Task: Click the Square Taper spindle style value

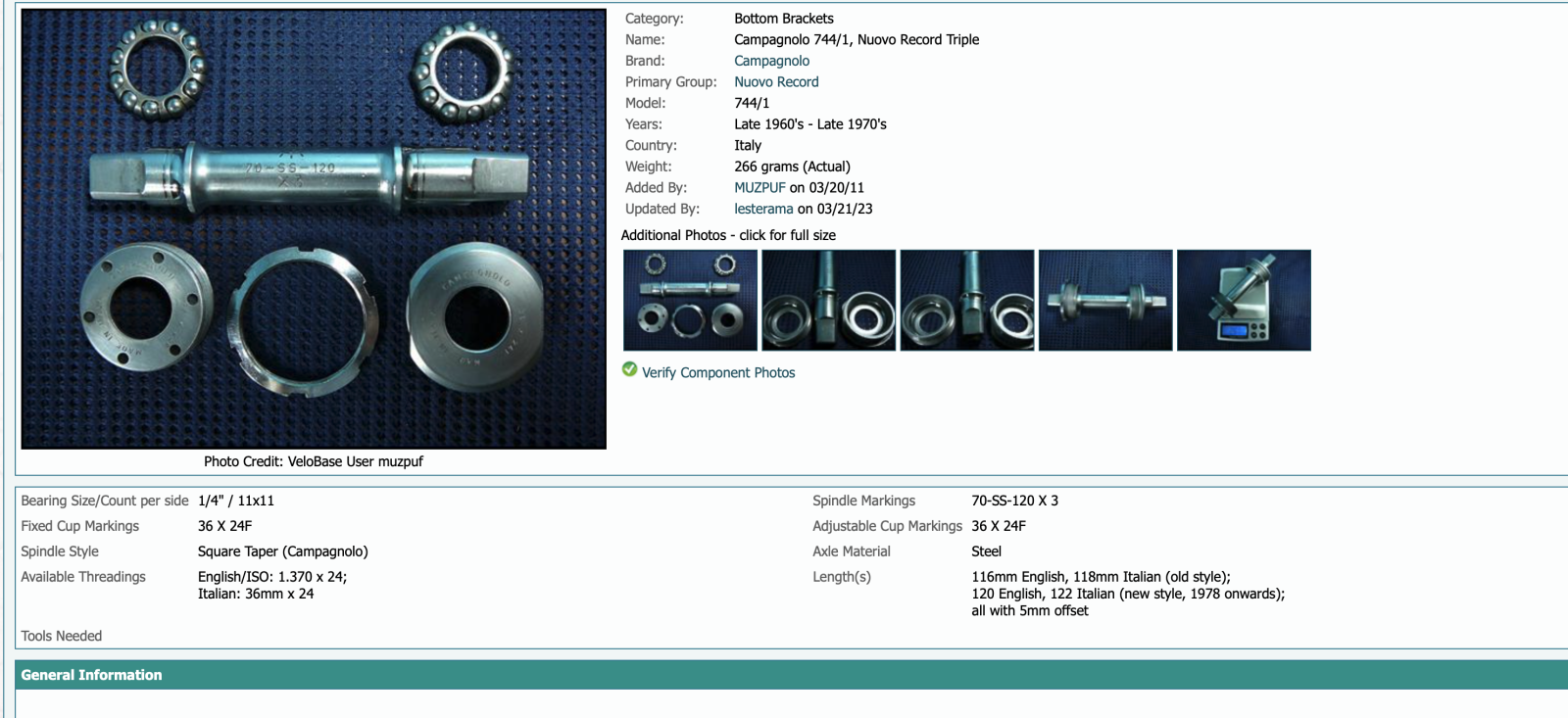Action: coord(282,551)
